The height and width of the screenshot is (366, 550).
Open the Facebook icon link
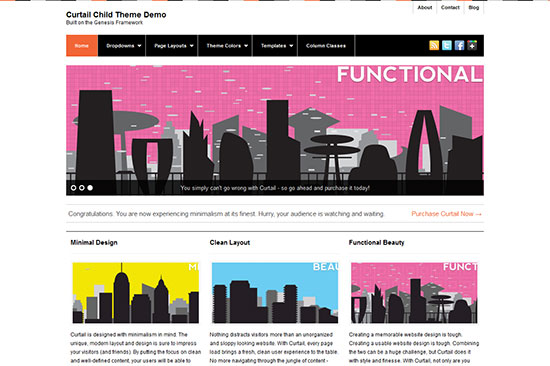(459, 45)
